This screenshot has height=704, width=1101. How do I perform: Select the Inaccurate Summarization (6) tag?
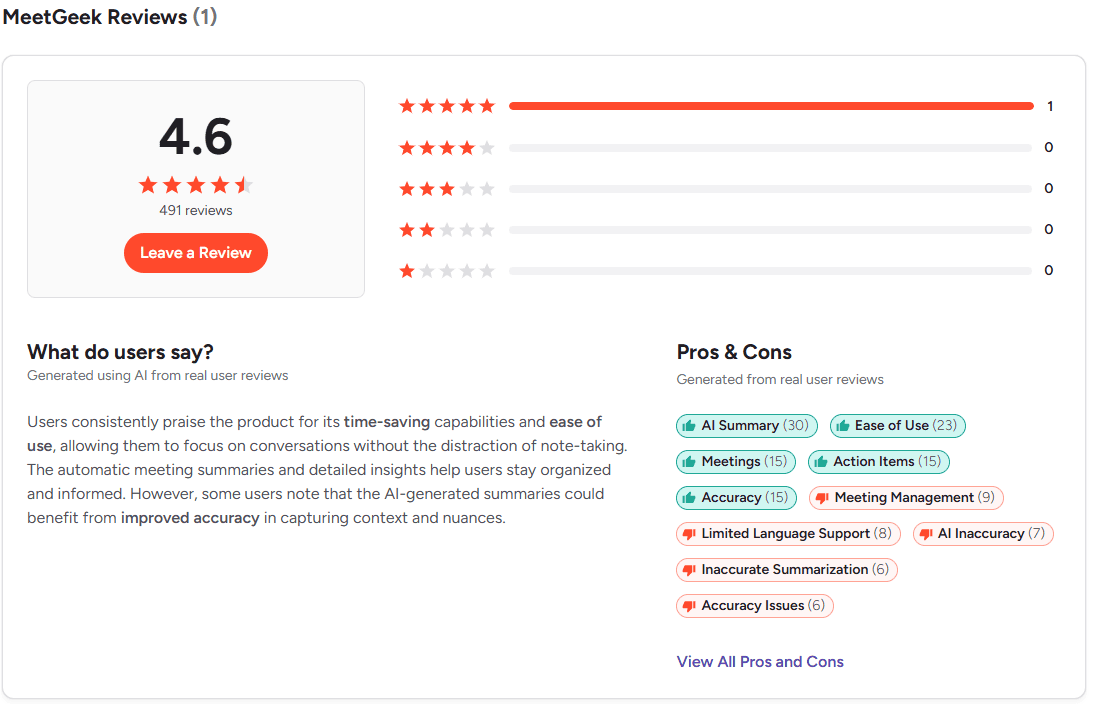[x=786, y=569]
